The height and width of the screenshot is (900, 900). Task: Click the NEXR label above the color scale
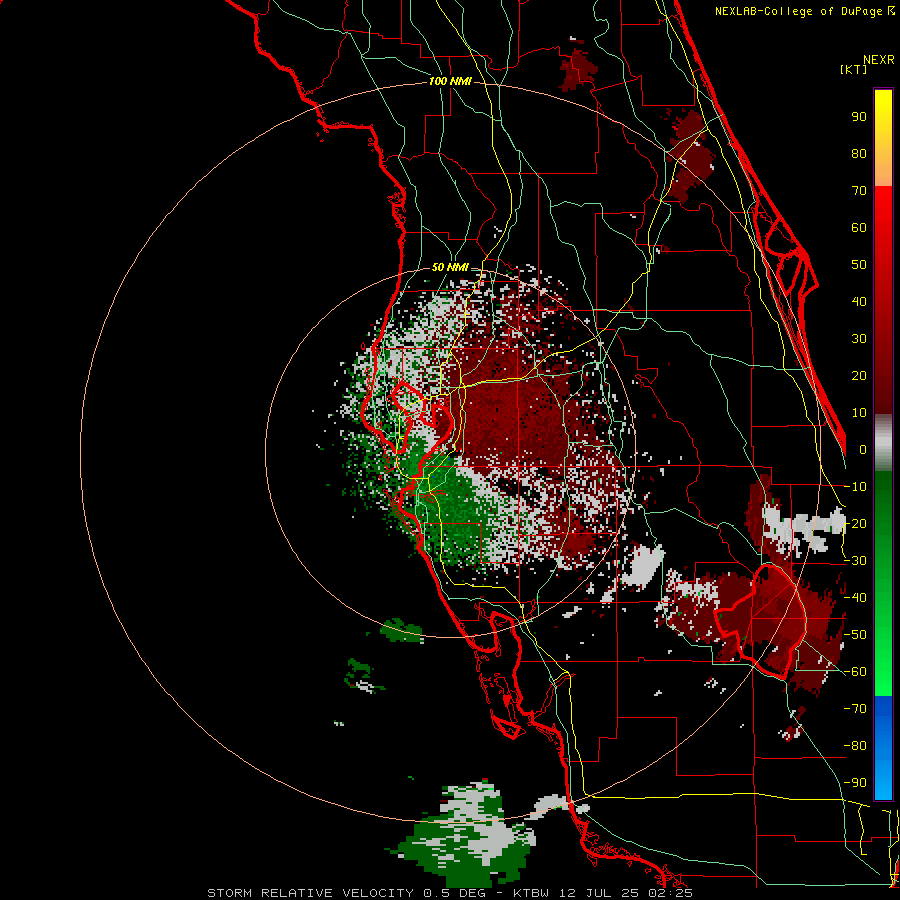point(879,60)
